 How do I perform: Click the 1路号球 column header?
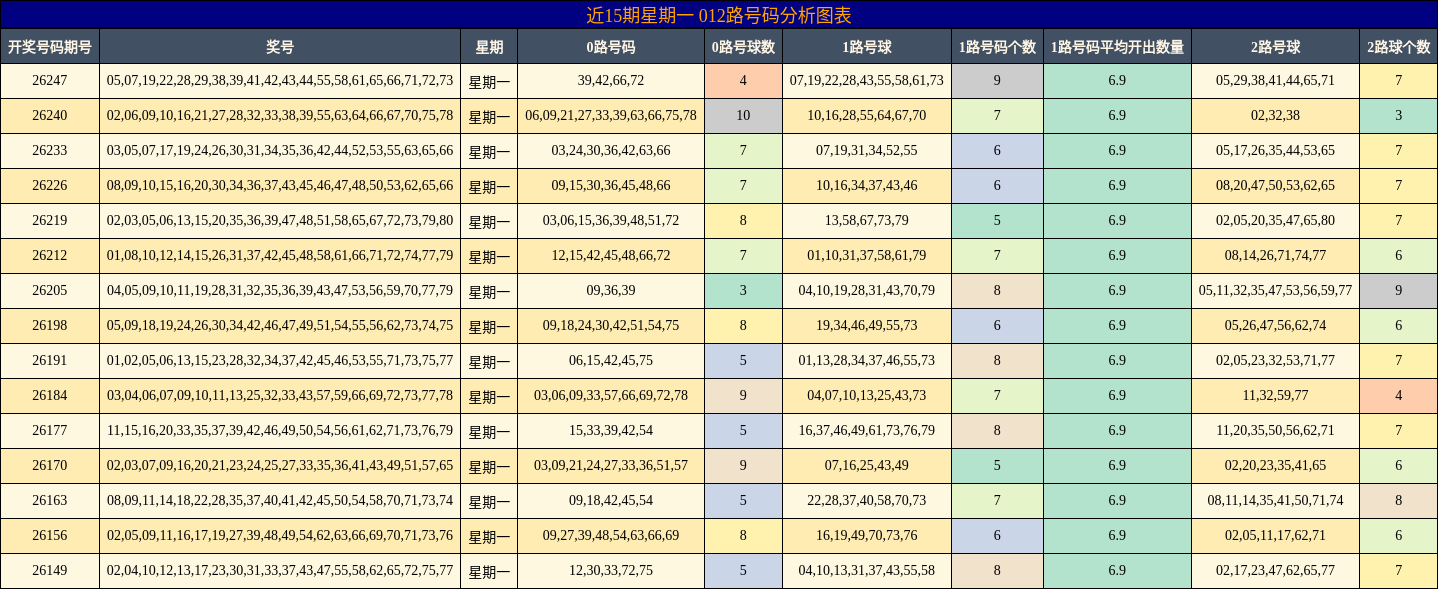[866, 47]
